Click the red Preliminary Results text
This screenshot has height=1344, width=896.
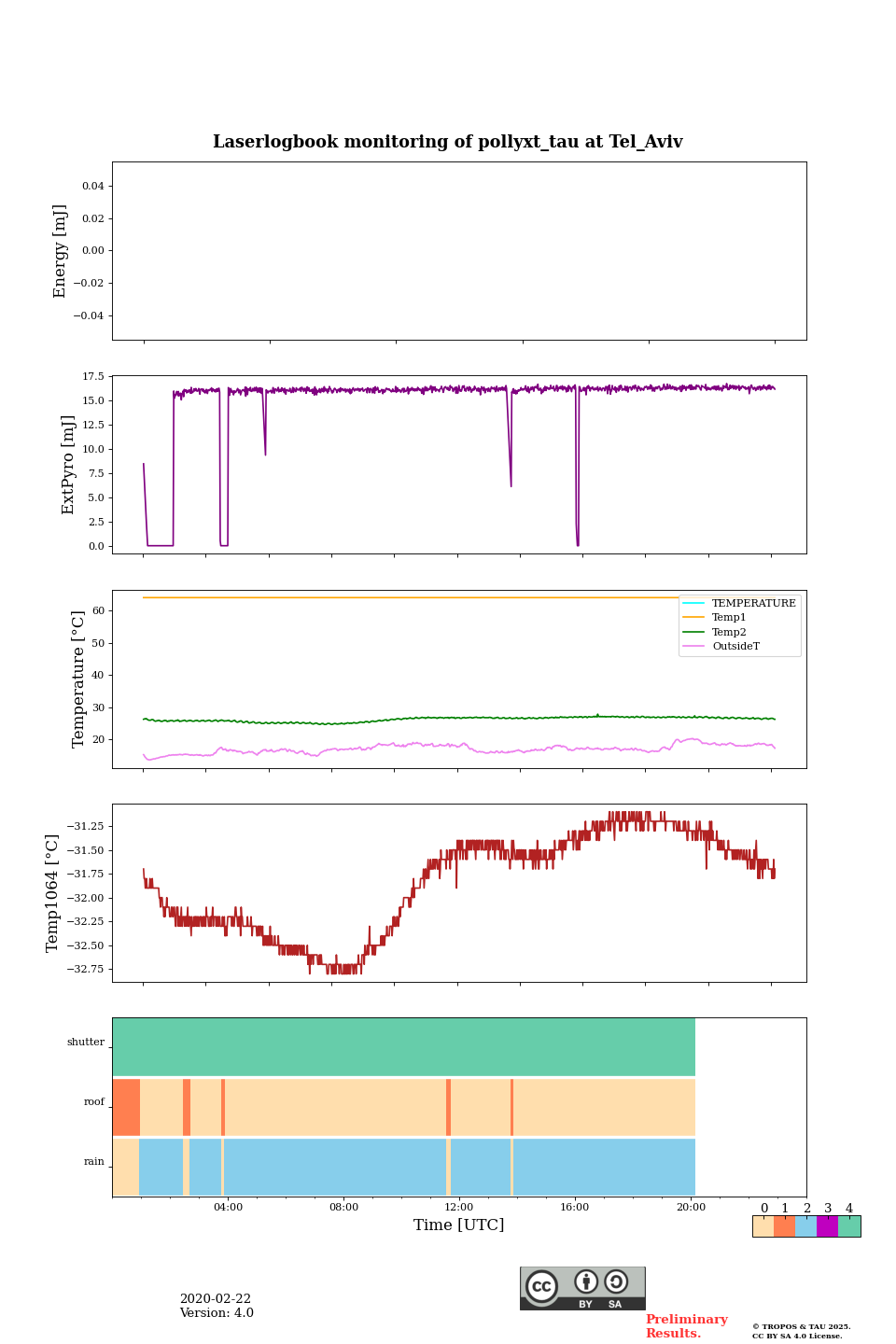pos(686,1326)
